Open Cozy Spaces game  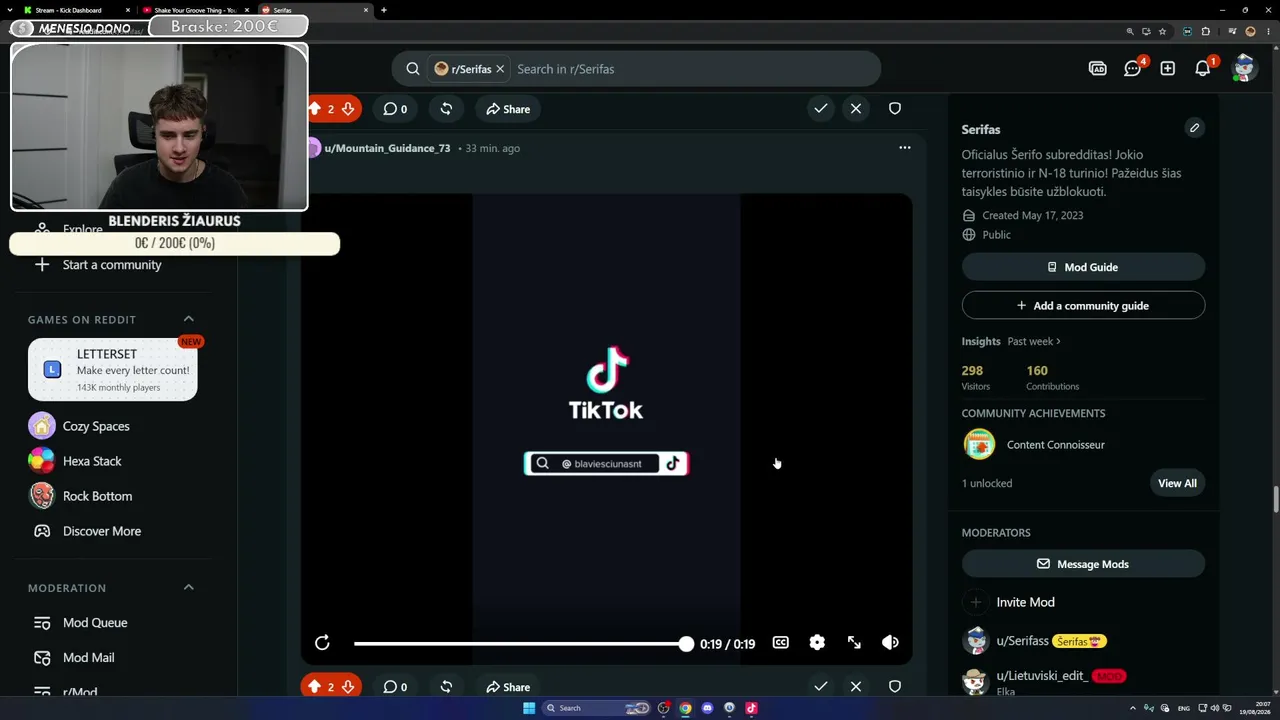coord(96,426)
